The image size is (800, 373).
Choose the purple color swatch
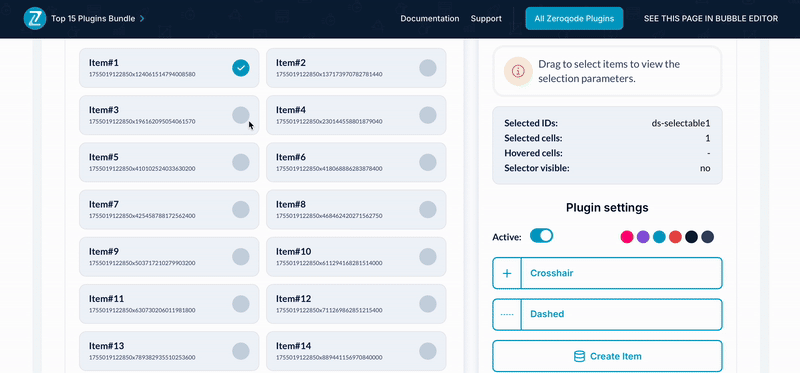pyautogui.click(x=643, y=237)
